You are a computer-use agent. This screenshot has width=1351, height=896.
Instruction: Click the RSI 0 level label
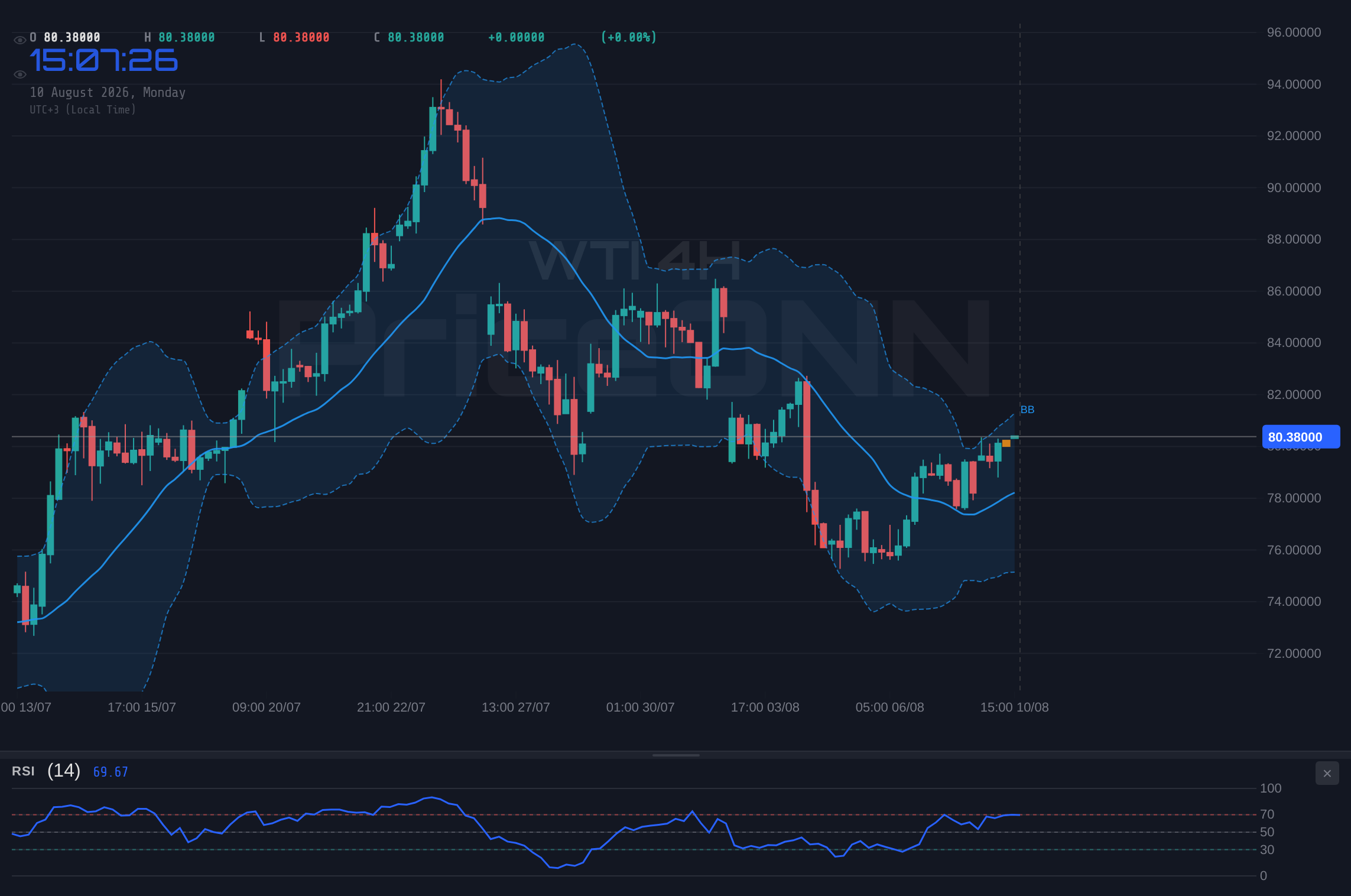[x=1264, y=876]
